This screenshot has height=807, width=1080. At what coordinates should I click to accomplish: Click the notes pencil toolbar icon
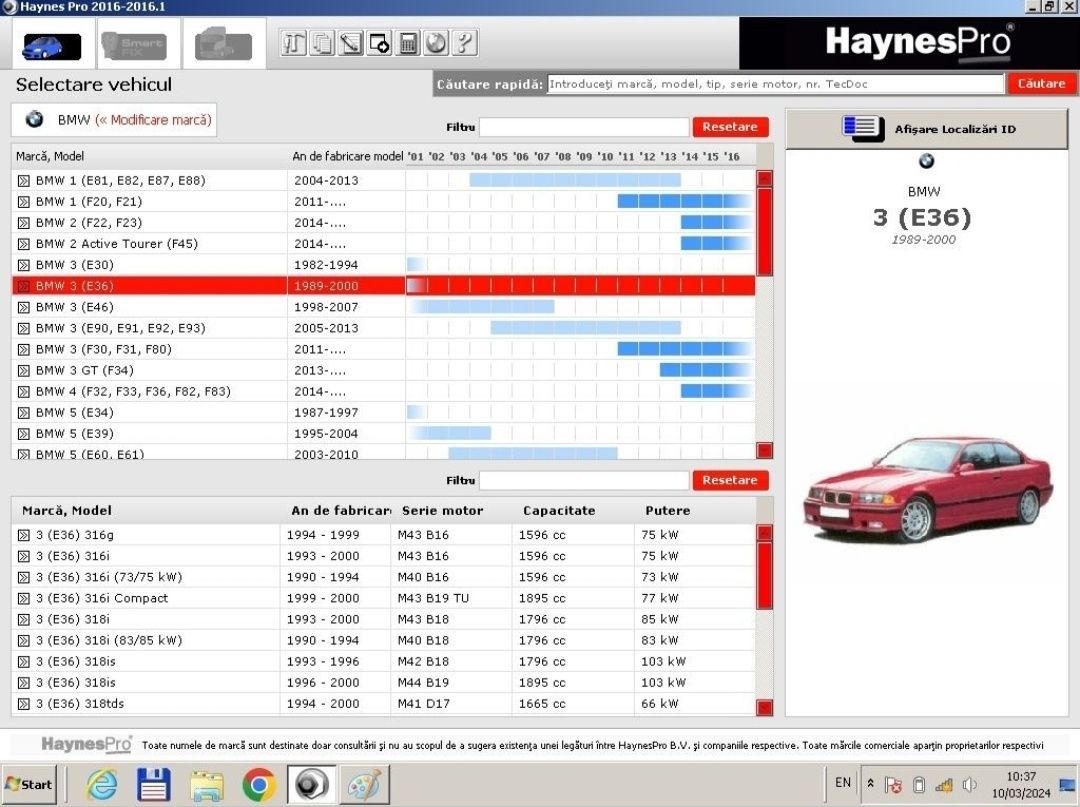[351, 43]
